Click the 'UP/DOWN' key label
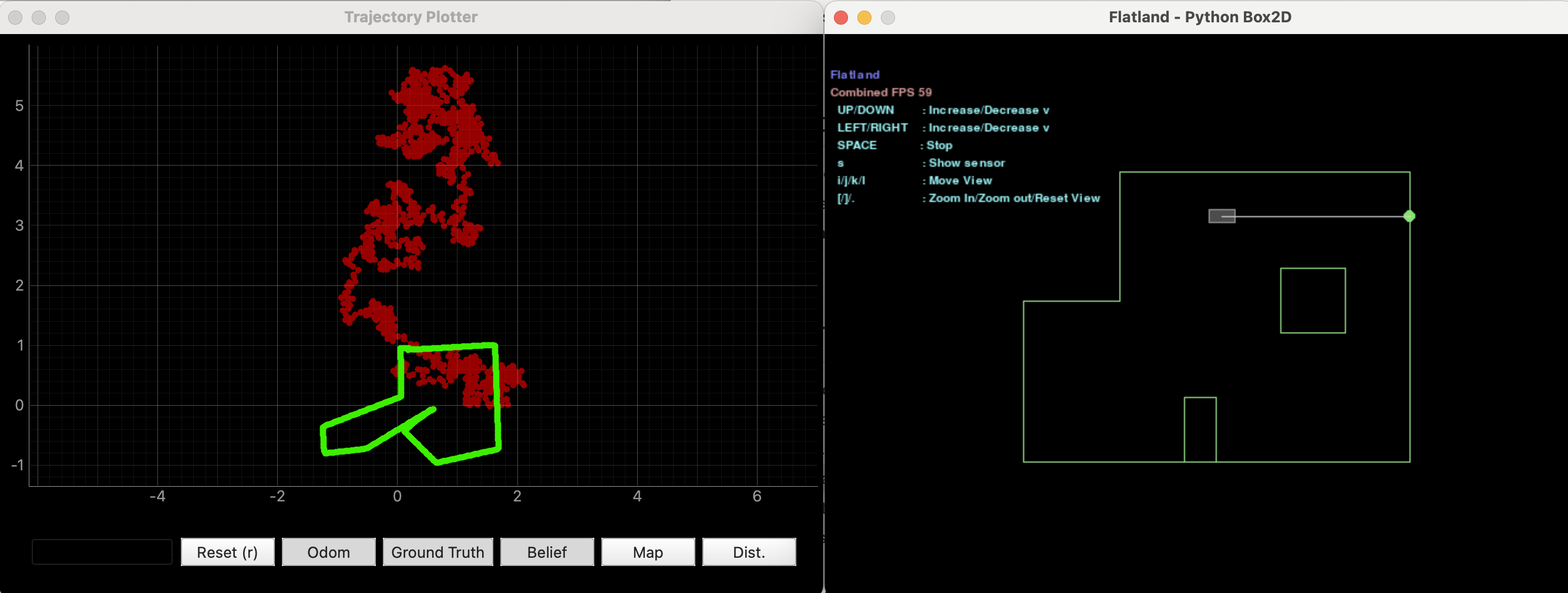The width and height of the screenshot is (1568, 593). [x=865, y=110]
